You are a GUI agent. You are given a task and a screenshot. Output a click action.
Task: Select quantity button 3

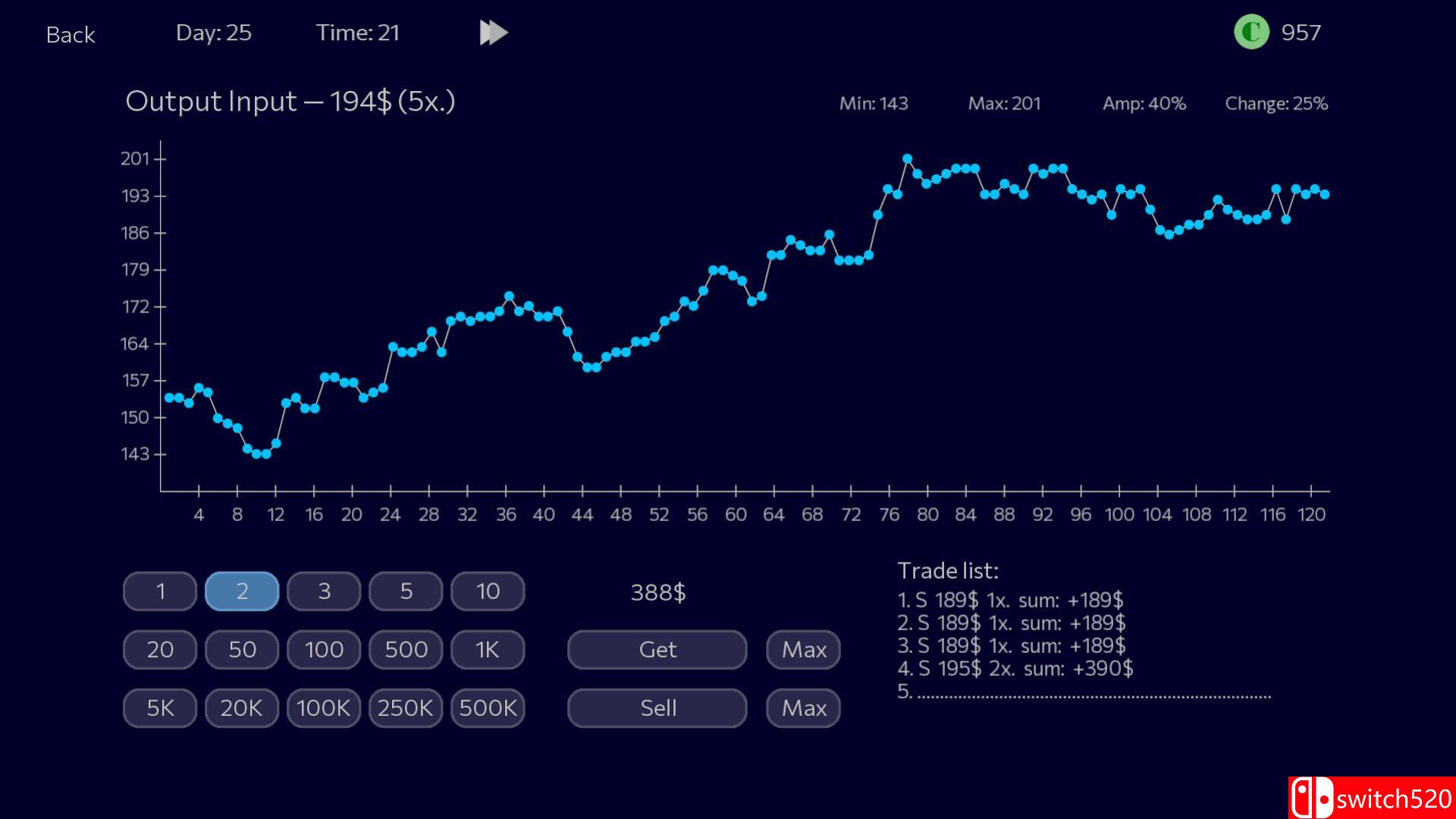(323, 591)
